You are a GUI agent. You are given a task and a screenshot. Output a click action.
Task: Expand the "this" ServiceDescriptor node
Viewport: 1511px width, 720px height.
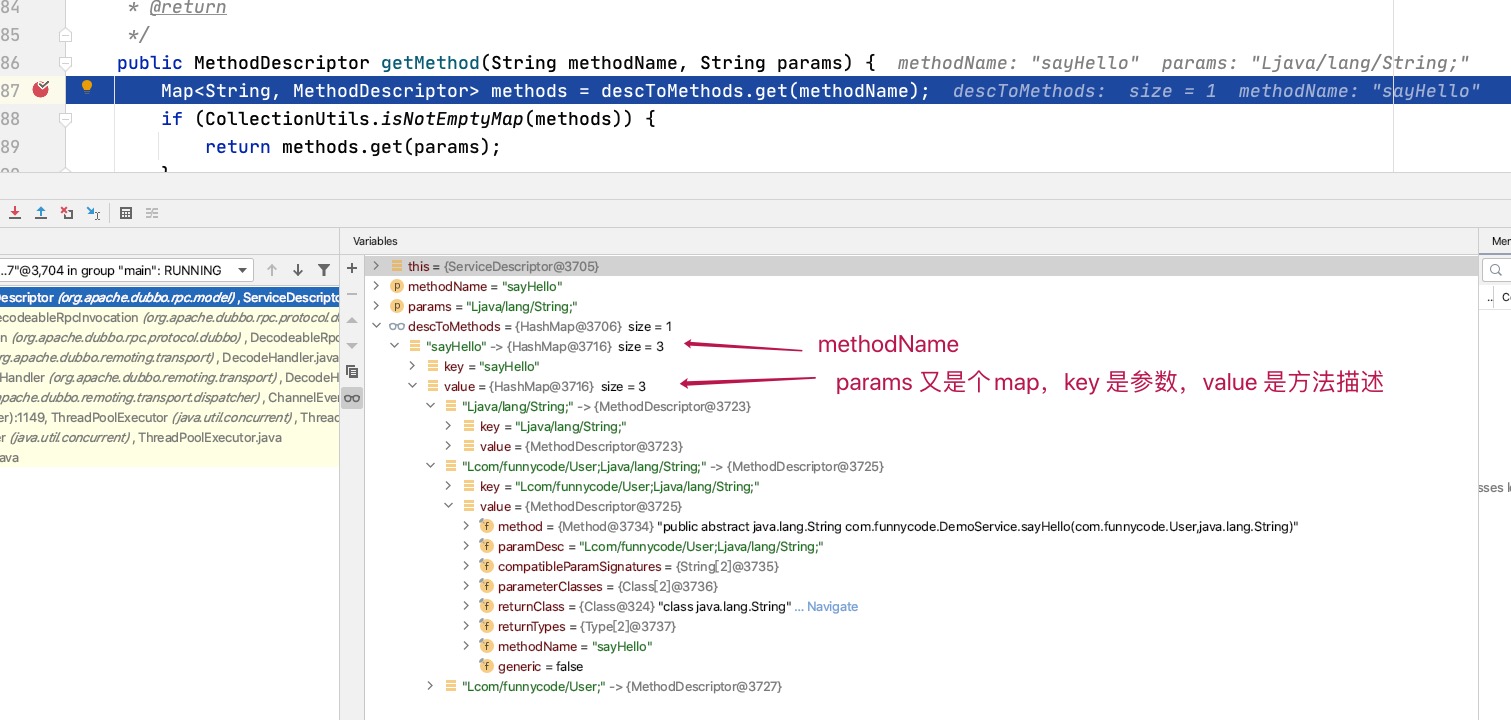(x=377, y=266)
